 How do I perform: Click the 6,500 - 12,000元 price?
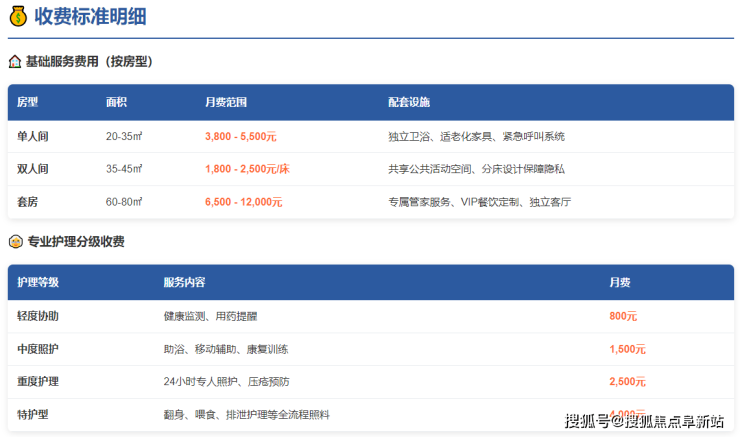243,202
